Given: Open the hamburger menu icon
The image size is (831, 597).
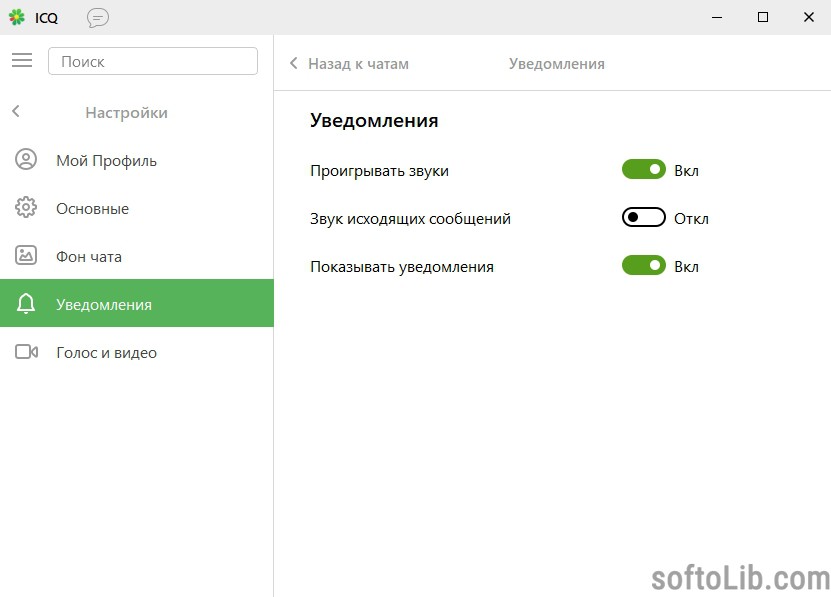Looking at the screenshot, I should [x=22, y=60].
